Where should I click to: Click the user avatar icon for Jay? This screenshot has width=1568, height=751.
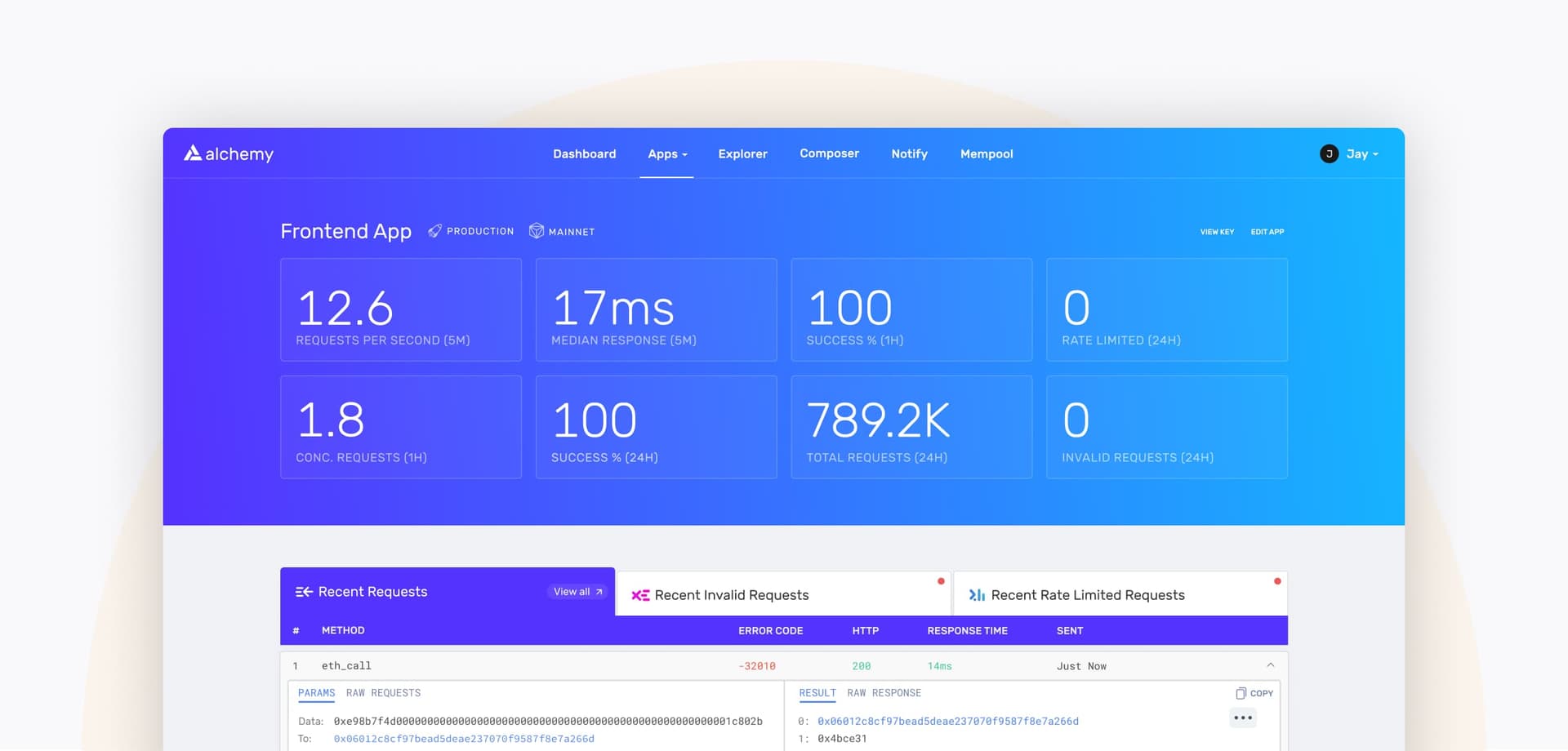coord(1329,153)
